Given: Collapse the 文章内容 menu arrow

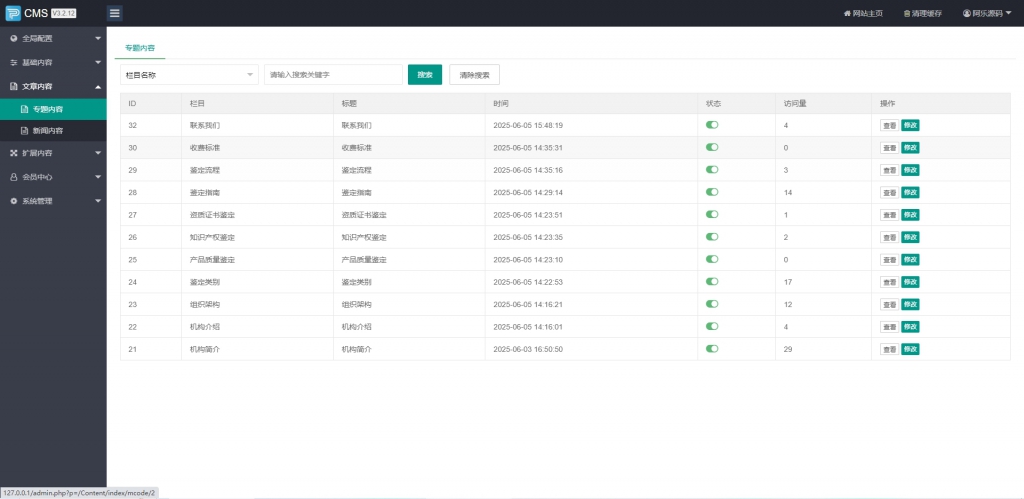Looking at the screenshot, I should pos(98,87).
